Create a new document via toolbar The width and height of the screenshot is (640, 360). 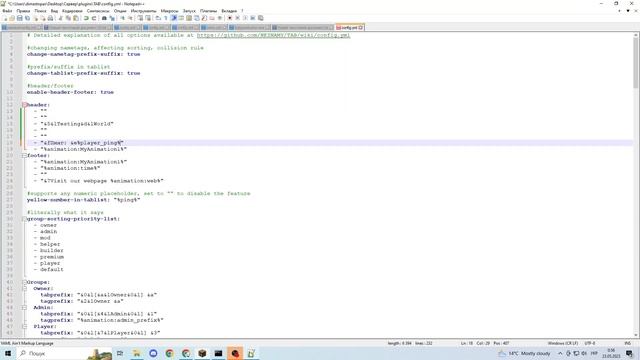(5, 18)
